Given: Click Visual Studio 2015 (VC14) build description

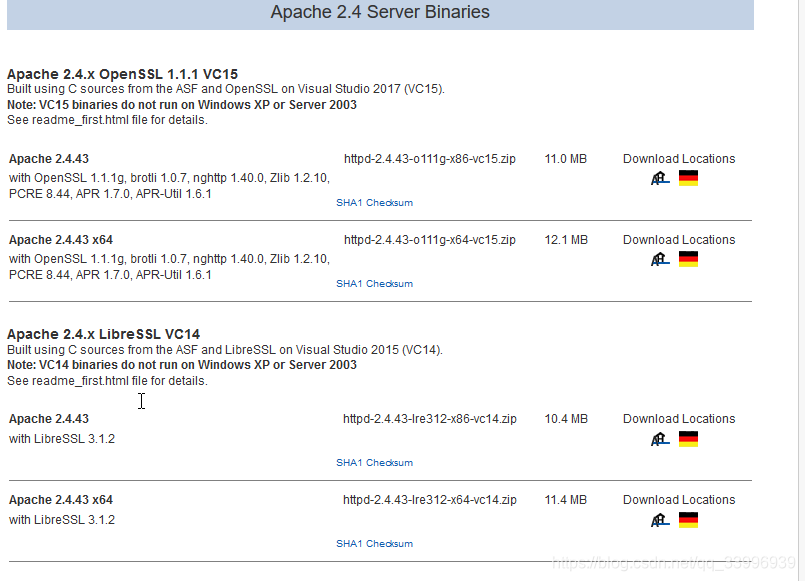Looking at the screenshot, I should point(225,350).
